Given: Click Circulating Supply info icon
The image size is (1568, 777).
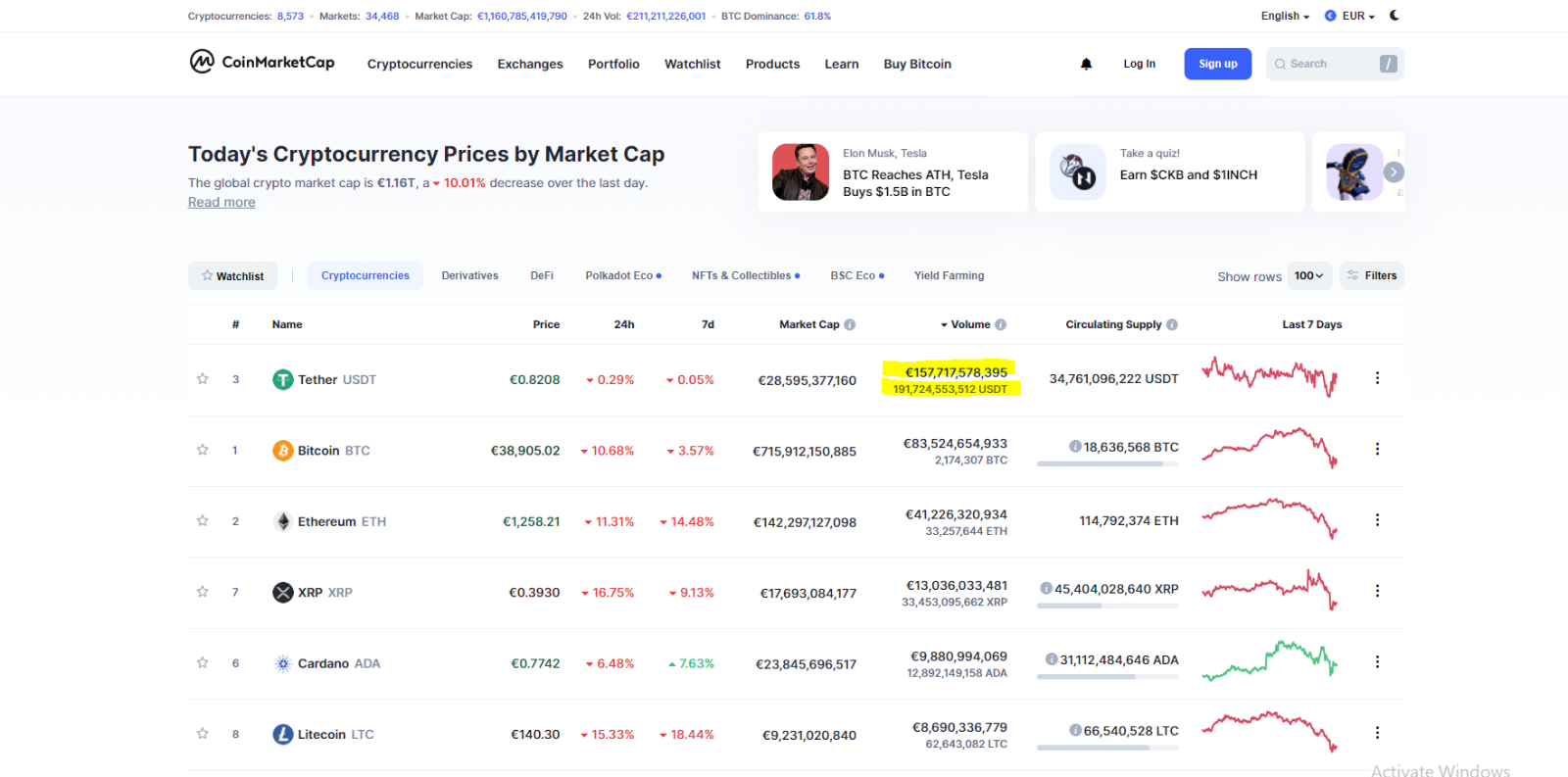Looking at the screenshot, I should [1172, 324].
